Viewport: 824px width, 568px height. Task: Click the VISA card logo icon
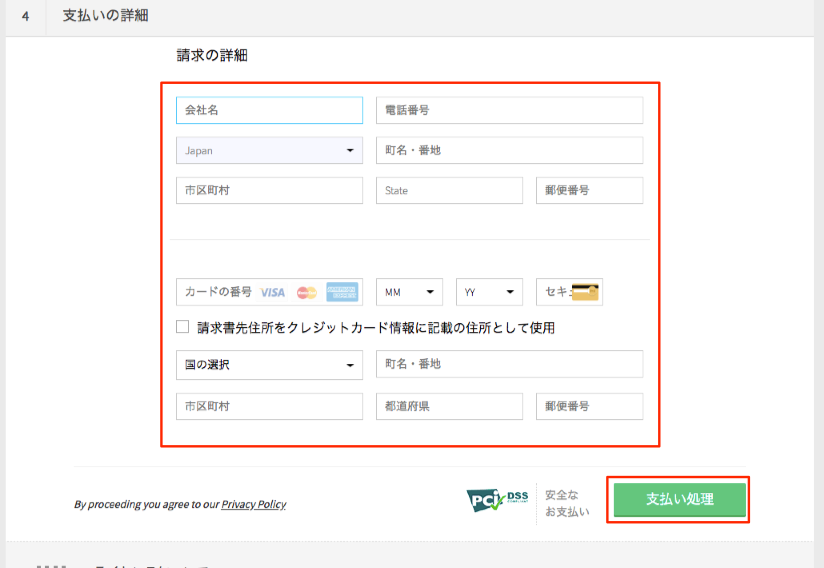[x=272, y=292]
